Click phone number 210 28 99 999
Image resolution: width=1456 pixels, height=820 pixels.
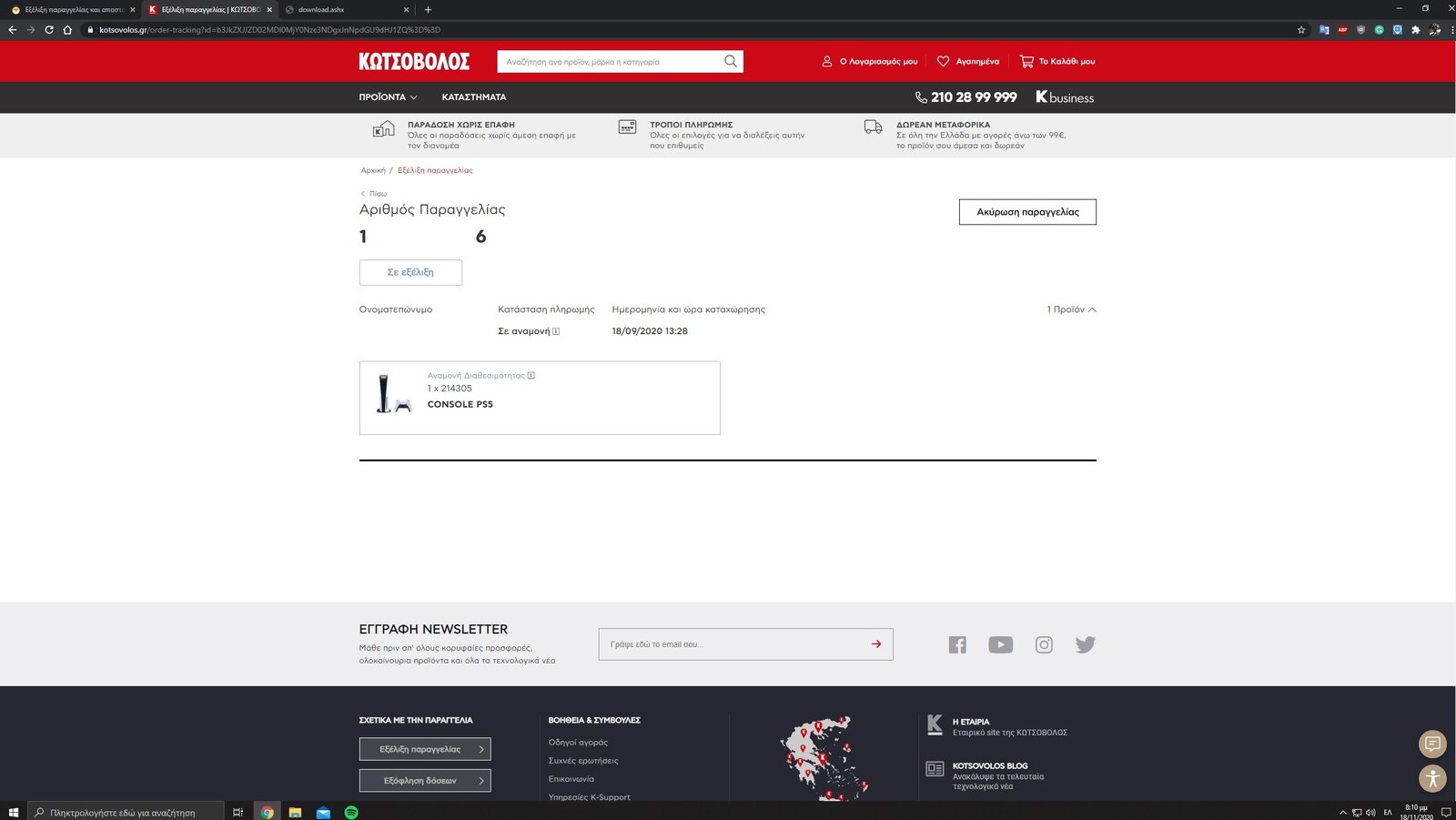pos(966,97)
